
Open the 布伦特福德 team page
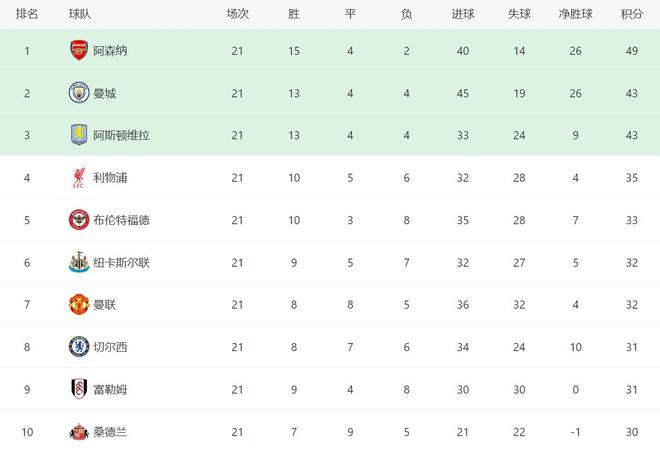(123, 220)
